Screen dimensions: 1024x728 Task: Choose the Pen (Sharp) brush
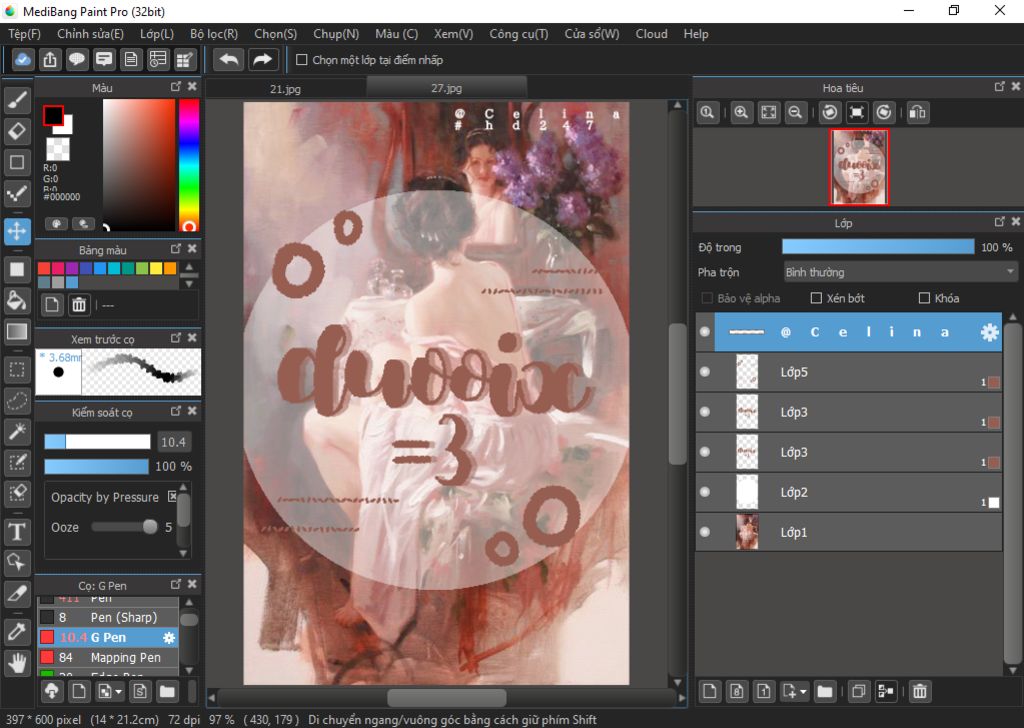coord(108,617)
